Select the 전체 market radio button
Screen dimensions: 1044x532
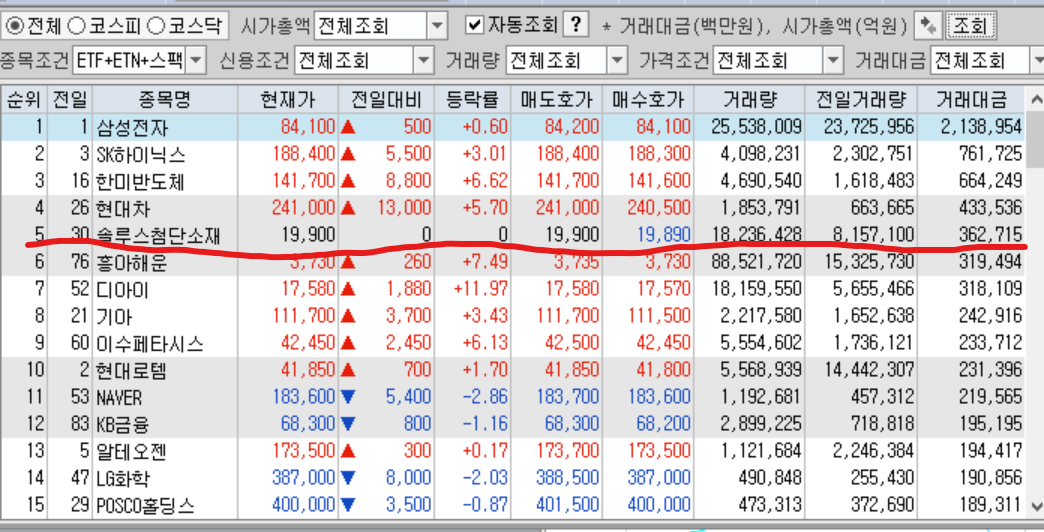(x=15, y=26)
